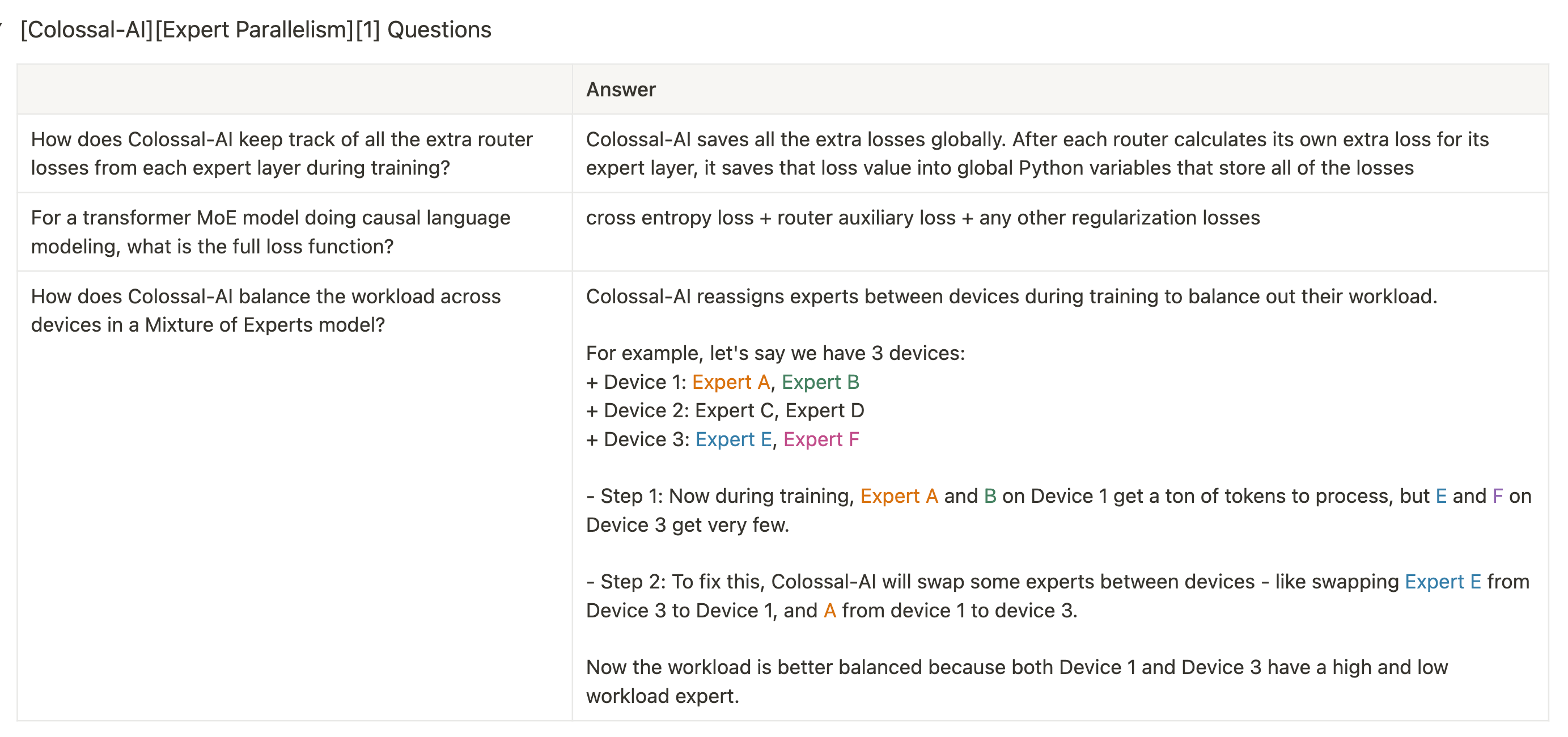Image resolution: width=1568 pixels, height=737 pixels.
Task: Click orange 'Expert A' in the Step 1 sentence
Action: tap(899, 496)
